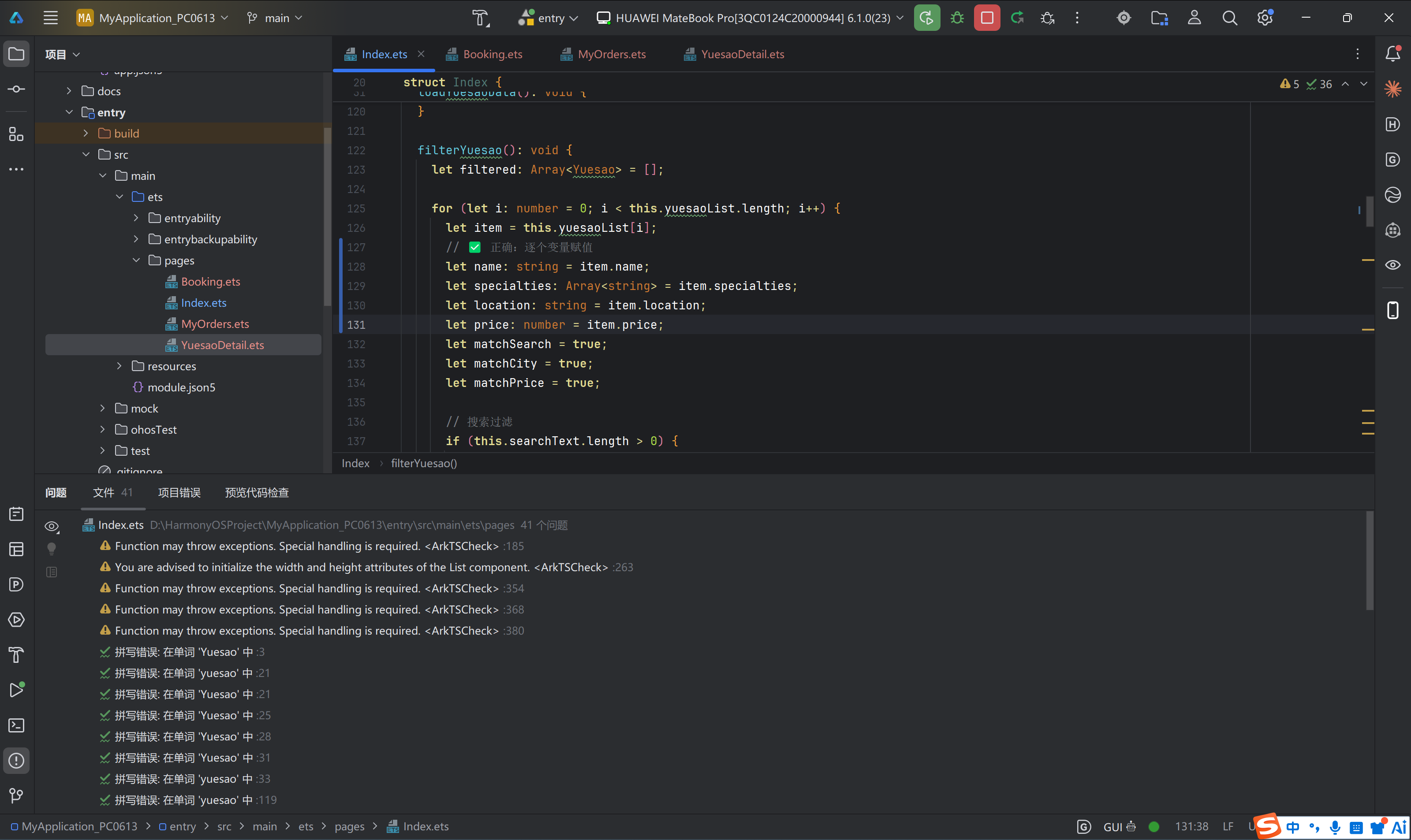
Task: Open the terminal tool window
Action: 16,725
